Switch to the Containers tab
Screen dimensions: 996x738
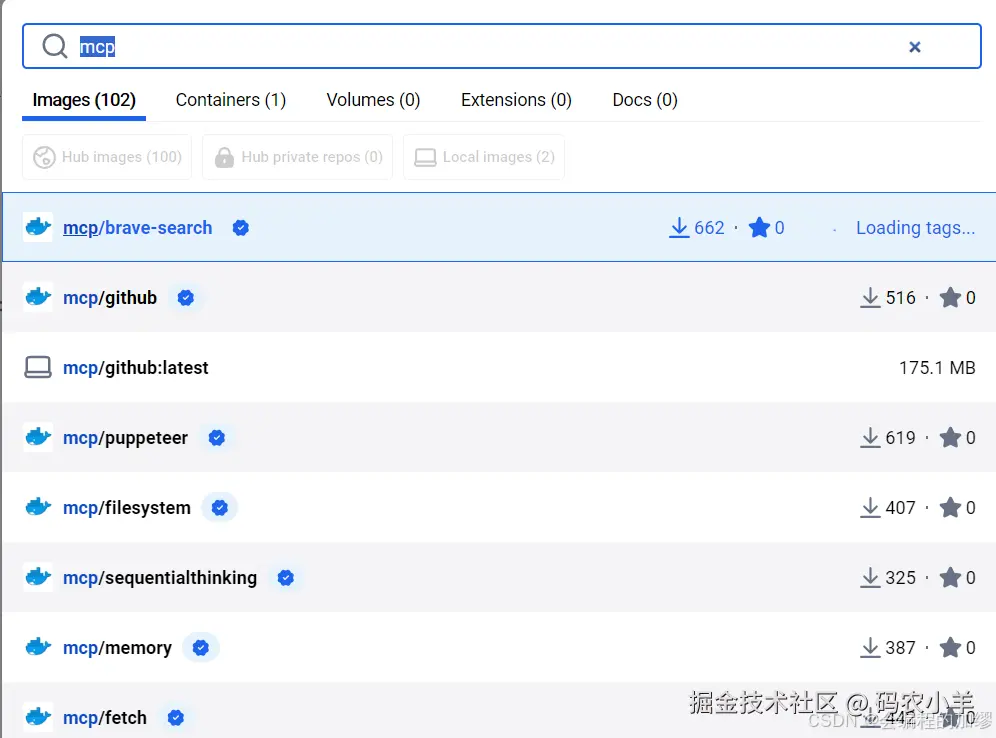tap(230, 99)
